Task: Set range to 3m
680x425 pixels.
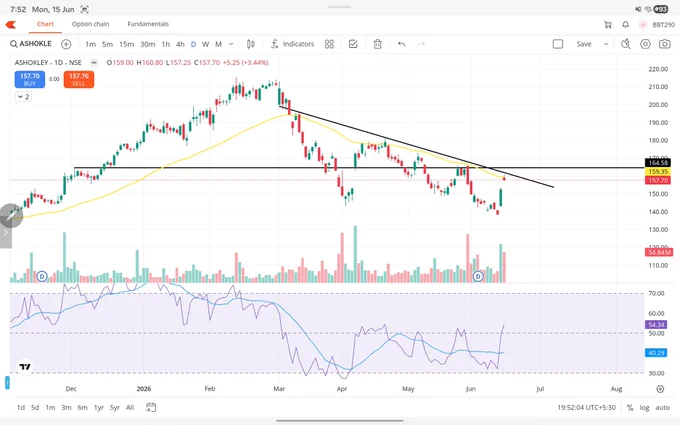Action: [x=66, y=408]
